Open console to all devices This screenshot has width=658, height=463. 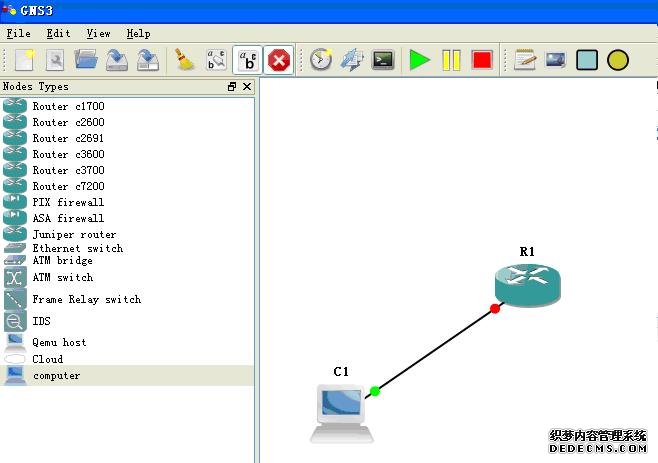(383, 60)
